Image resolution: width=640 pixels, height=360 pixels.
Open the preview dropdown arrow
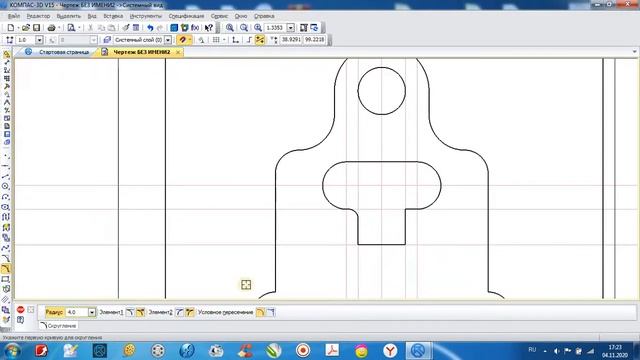coord(79,28)
